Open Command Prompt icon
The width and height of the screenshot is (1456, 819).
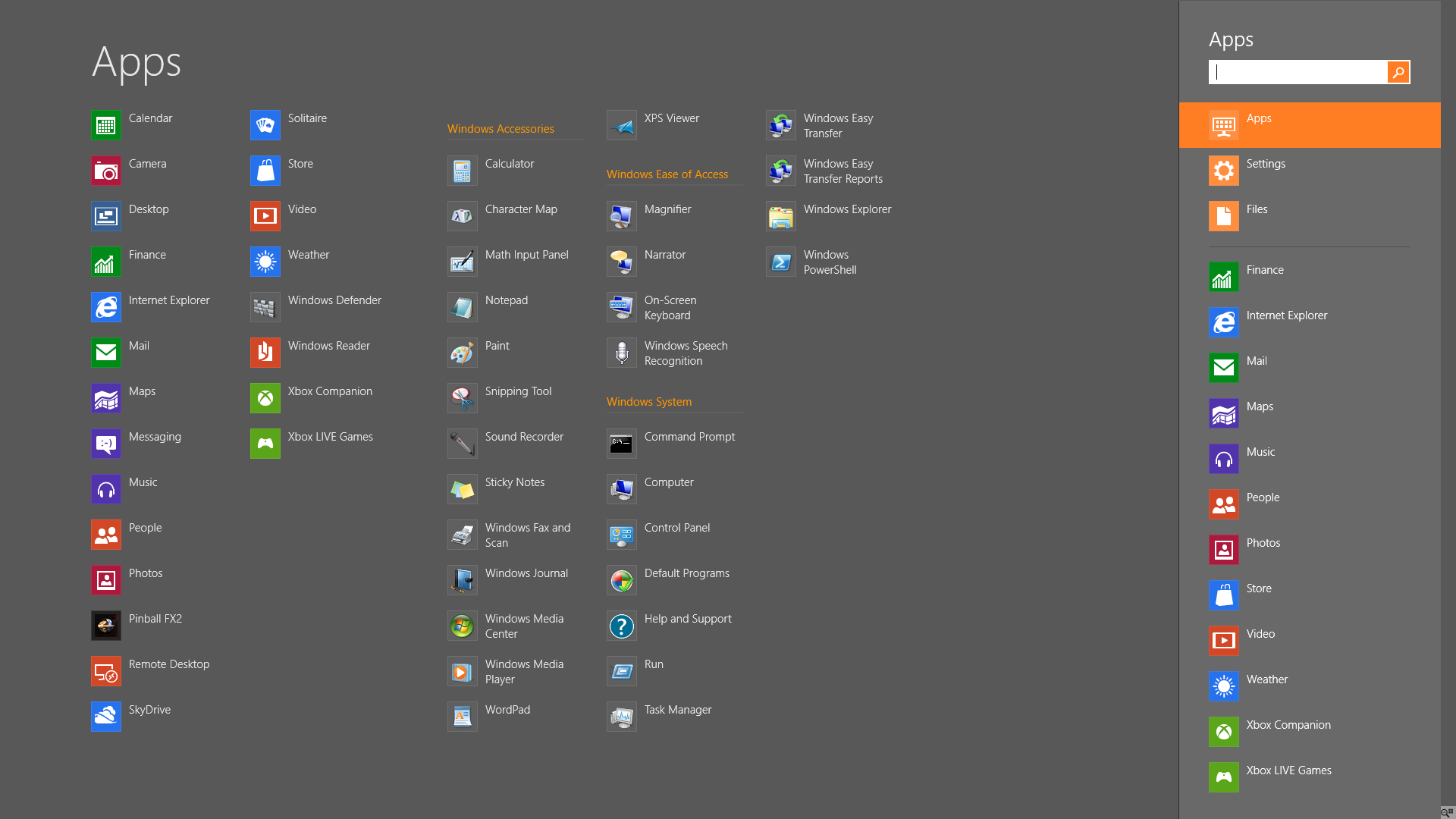click(622, 444)
